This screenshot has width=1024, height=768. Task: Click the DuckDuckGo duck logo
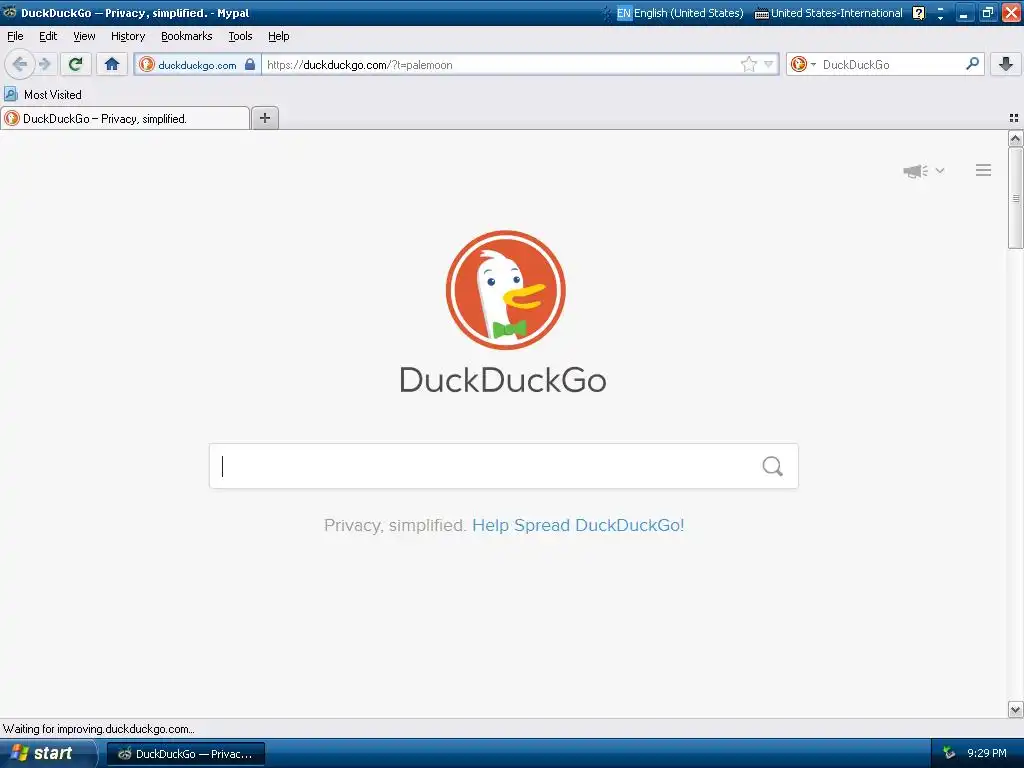(x=505, y=289)
